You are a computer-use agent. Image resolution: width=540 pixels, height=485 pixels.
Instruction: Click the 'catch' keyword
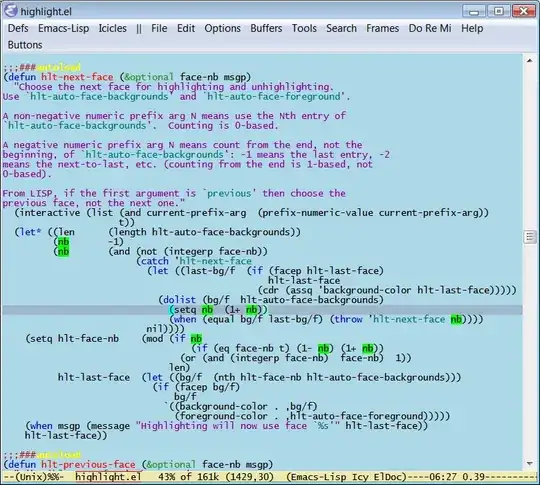pyautogui.click(x=155, y=261)
